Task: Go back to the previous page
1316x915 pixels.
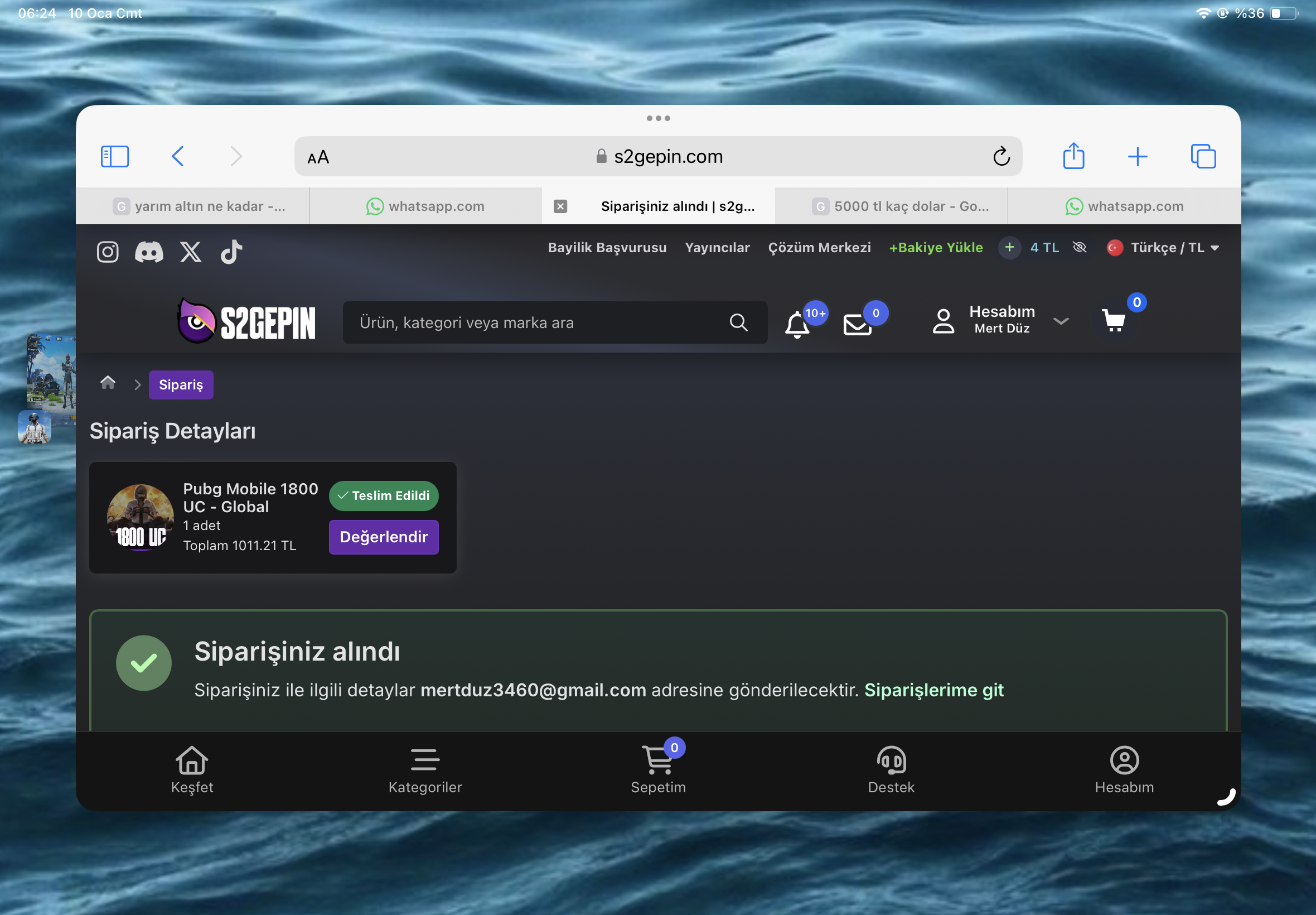Action: (178, 156)
